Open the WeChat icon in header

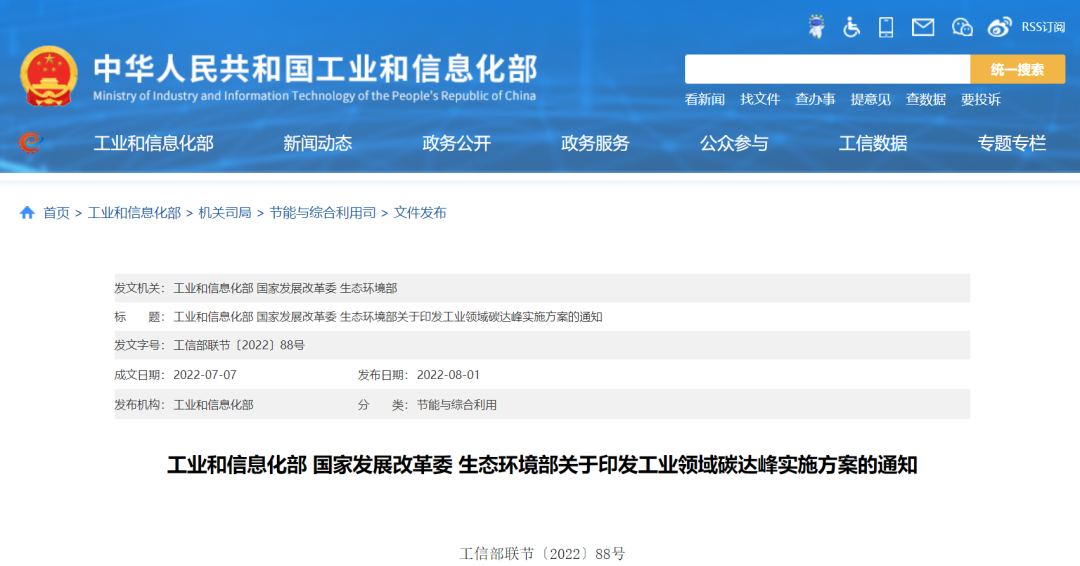[x=962, y=28]
